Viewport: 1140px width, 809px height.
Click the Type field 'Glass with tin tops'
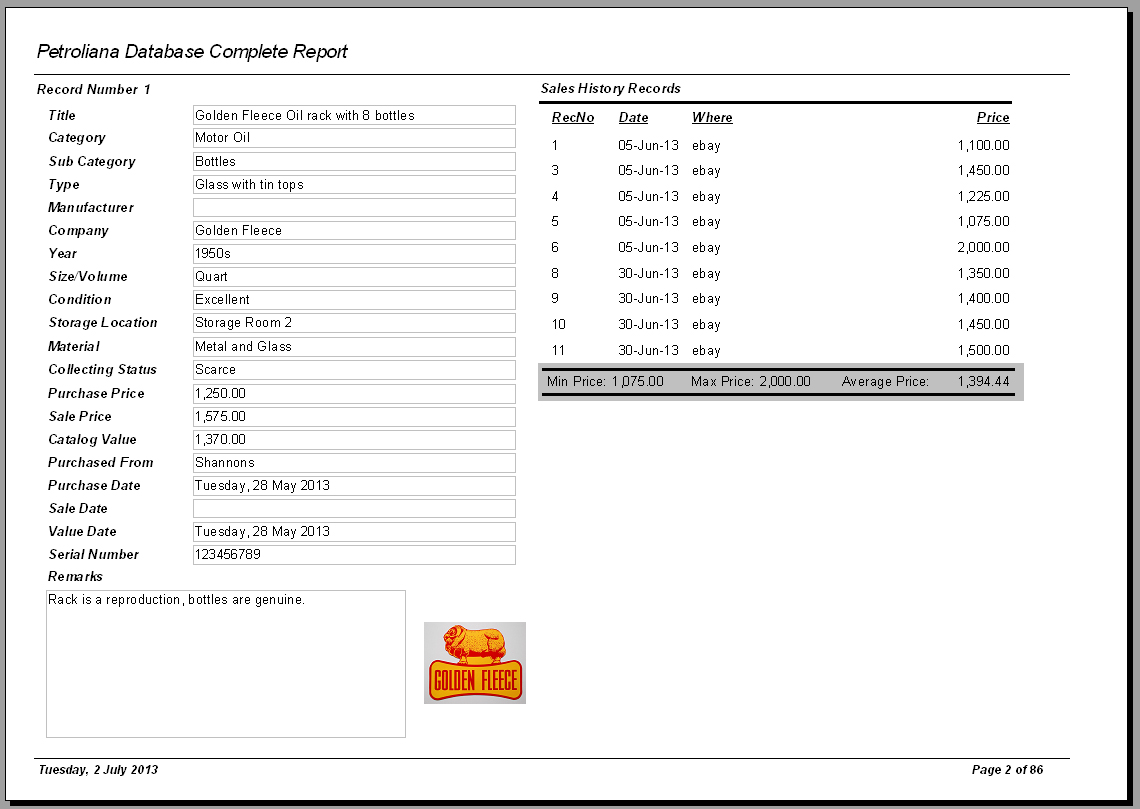354,185
